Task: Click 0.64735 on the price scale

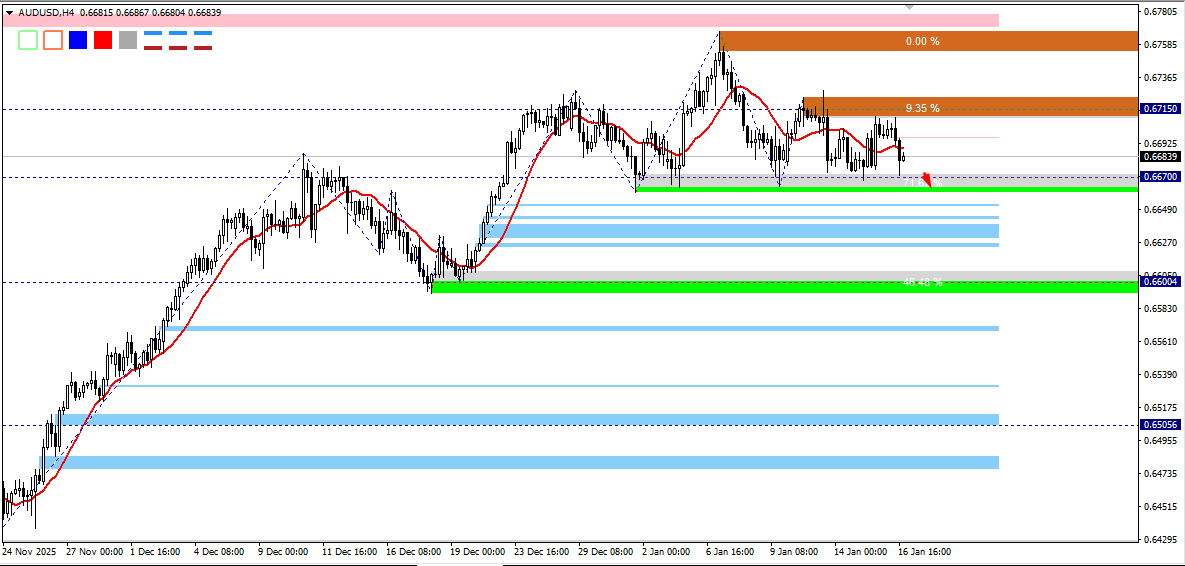Action: [x=1161, y=474]
